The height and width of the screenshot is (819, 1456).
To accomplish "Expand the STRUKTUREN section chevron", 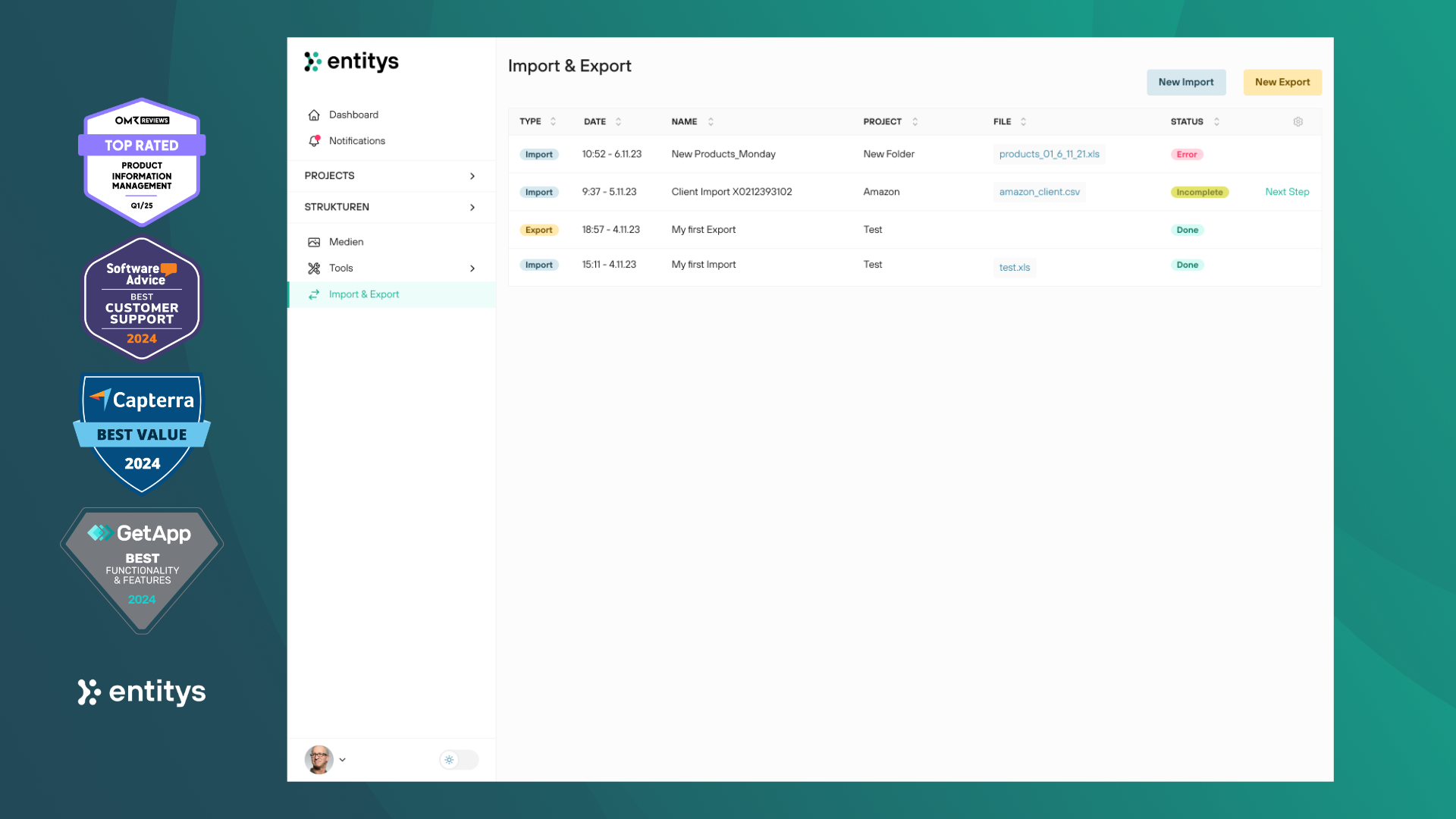I will pos(472,207).
